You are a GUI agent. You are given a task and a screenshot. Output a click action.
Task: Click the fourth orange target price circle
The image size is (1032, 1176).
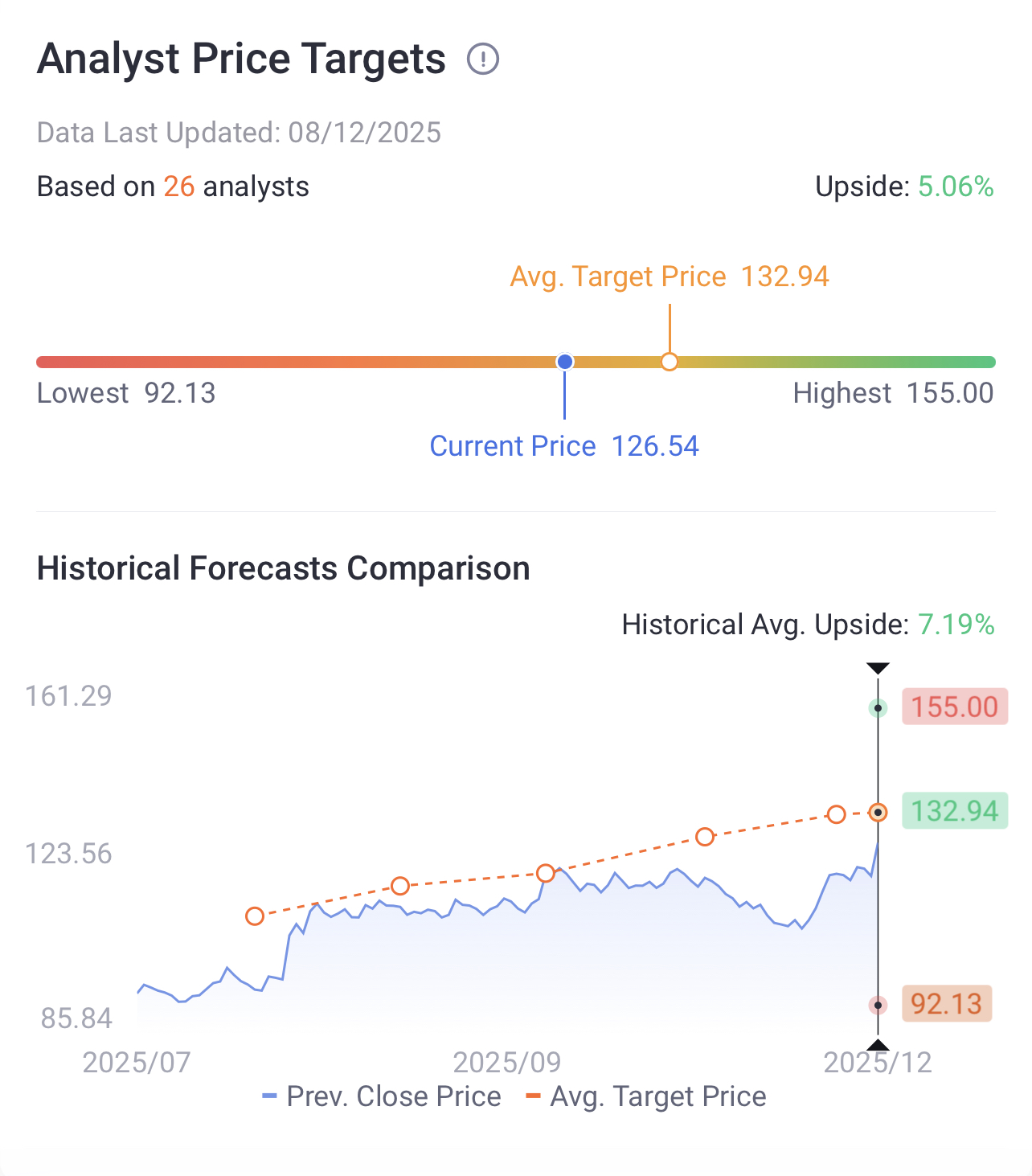pyautogui.click(x=705, y=837)
